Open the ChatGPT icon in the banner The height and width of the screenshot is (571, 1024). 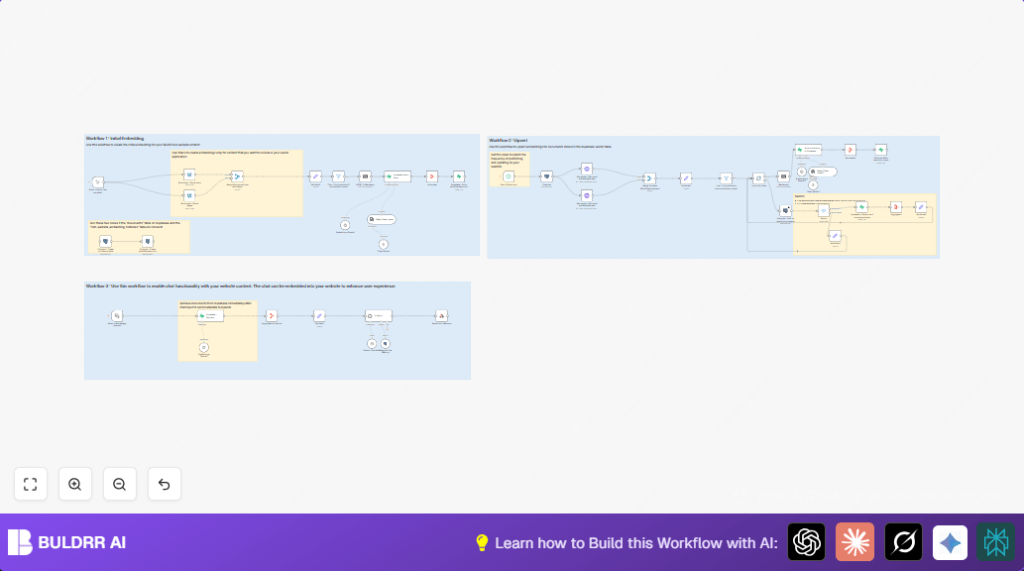pos(806,542)
